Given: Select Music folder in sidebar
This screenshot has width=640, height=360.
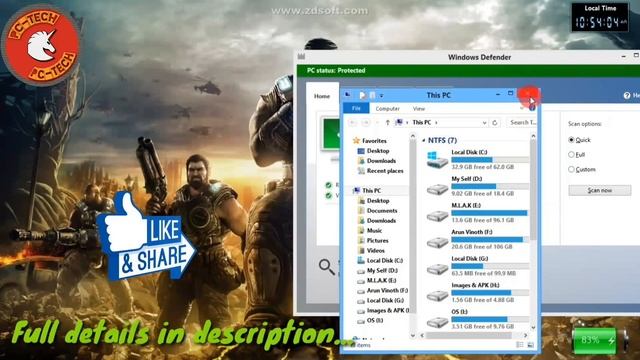Looking at the screenshot, I should (374, 231).
